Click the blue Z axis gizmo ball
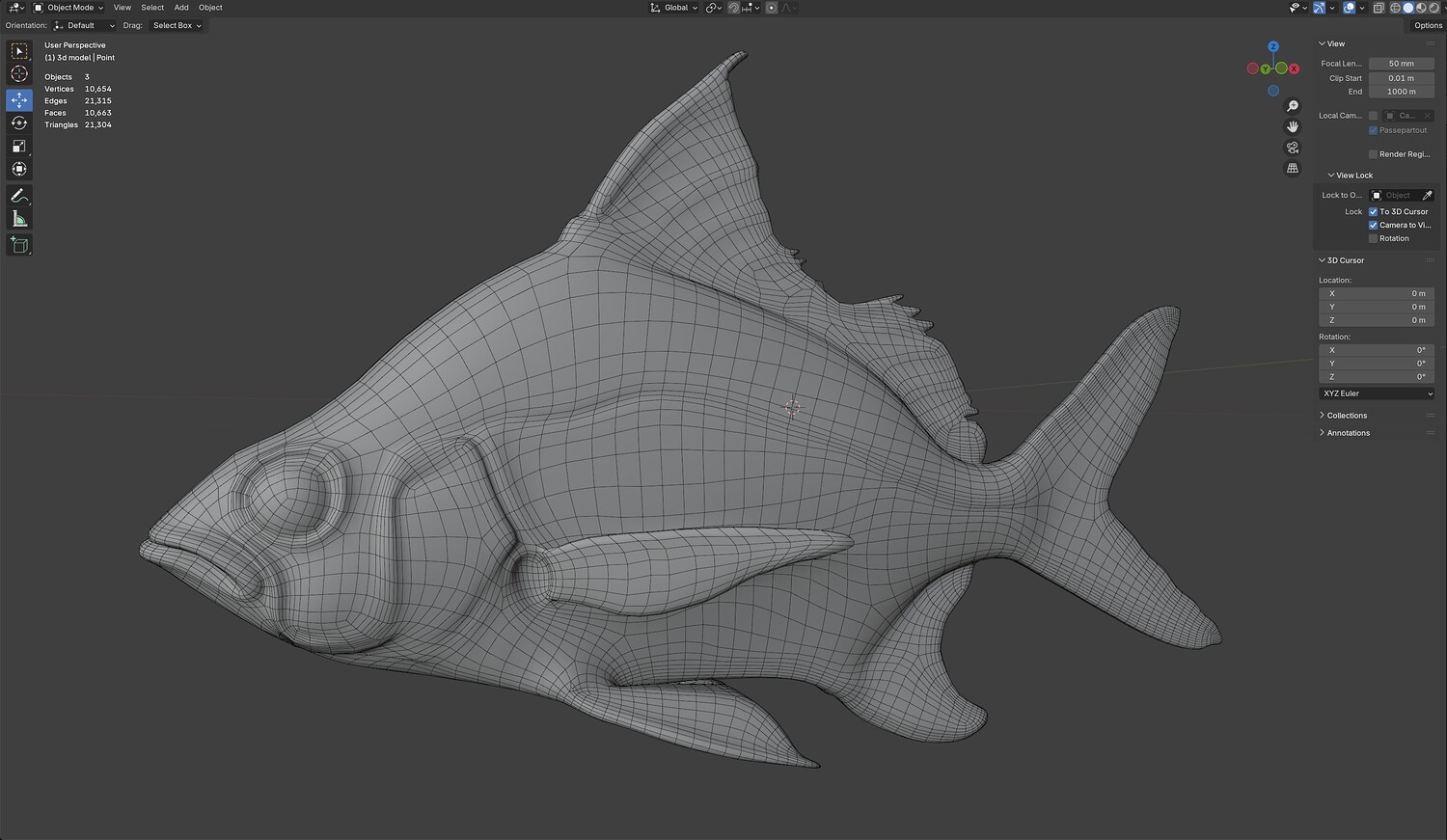 click(x=1273, y=46)
